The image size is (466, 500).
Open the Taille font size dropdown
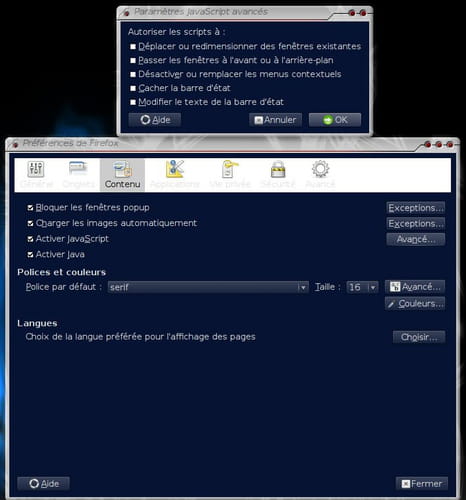tap(362, 287)
